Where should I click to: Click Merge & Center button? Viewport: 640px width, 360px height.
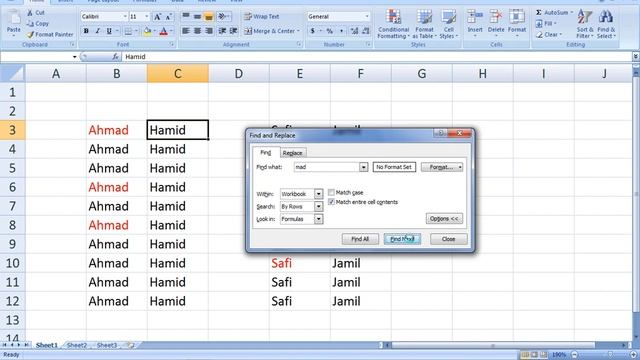(x=272, y=31)
